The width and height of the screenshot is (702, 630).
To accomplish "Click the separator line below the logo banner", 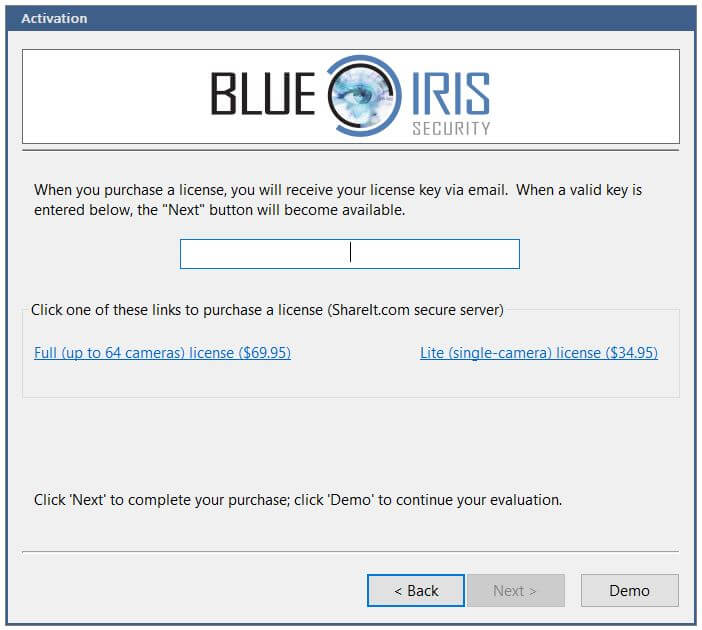I will click(350, 150).
